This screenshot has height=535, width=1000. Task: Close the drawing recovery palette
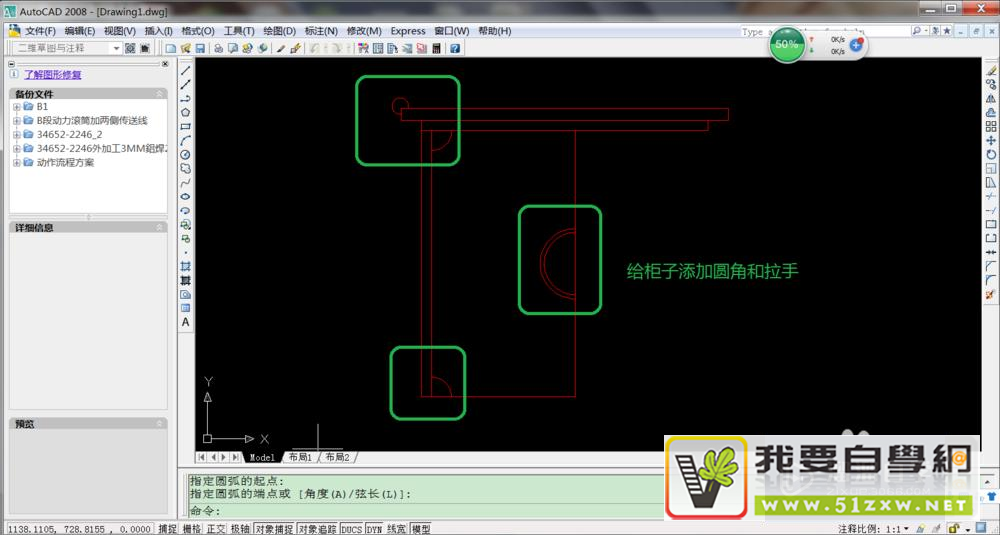click(165, 64)
